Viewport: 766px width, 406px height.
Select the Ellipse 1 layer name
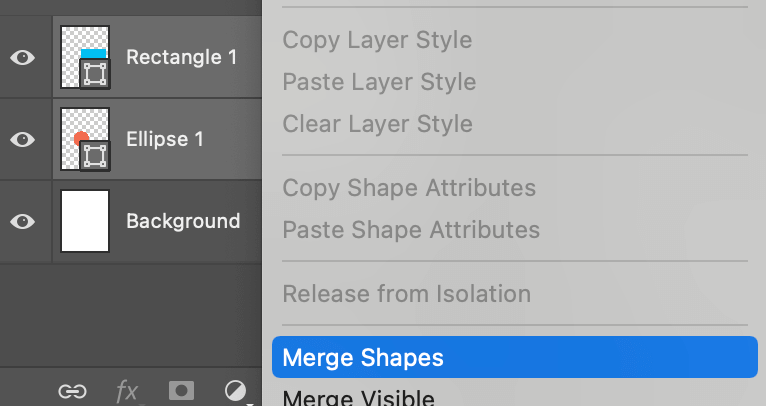click(x=165, y=139)
